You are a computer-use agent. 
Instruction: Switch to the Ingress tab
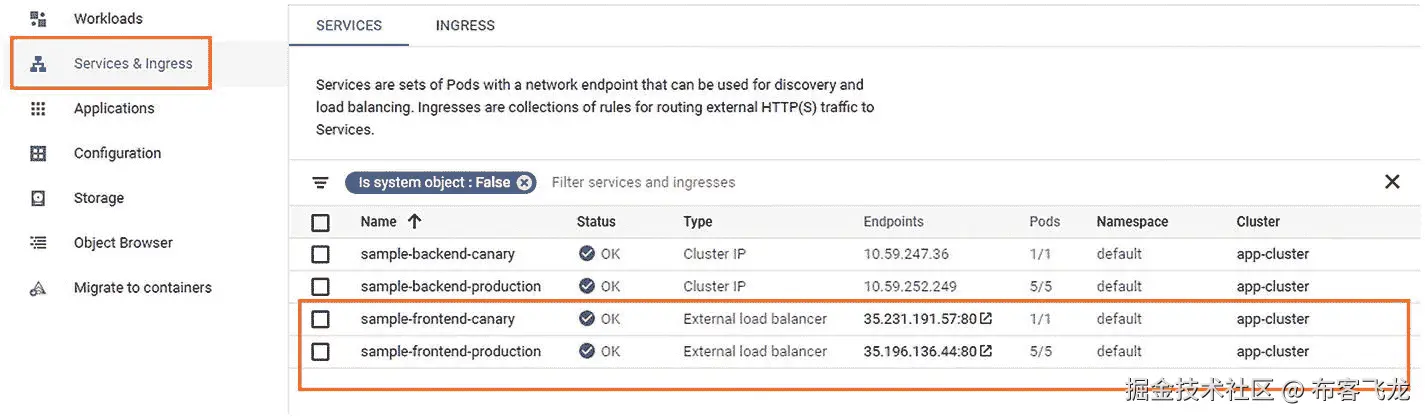465,25
